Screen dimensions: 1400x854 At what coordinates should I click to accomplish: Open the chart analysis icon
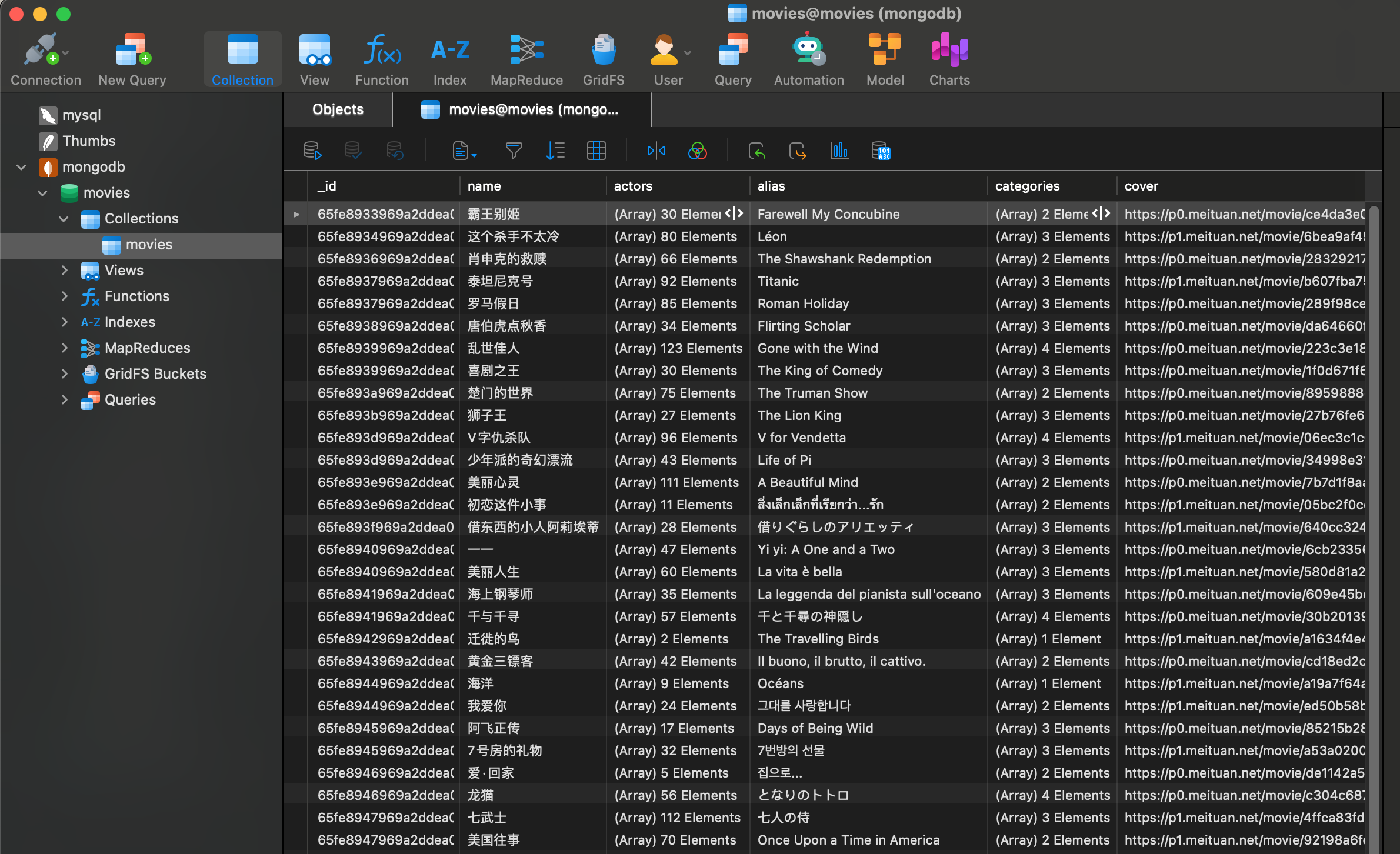(839, 151)
